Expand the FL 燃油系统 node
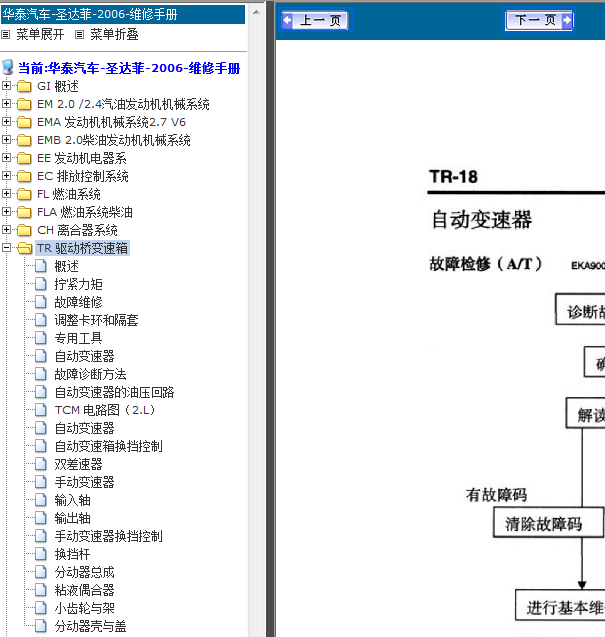605x637 pixels. point(6,193)
